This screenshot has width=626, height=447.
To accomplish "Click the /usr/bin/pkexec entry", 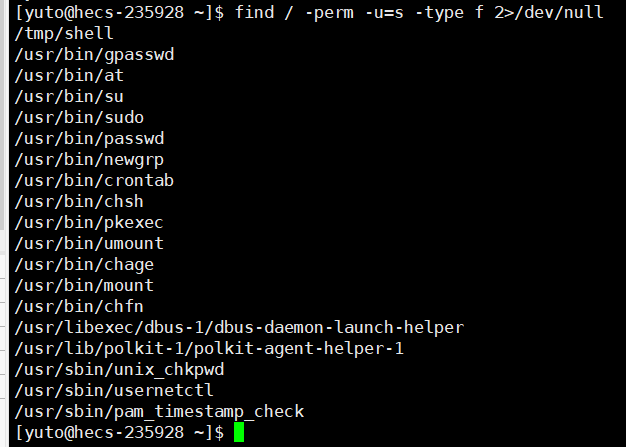I will (89, 223).
